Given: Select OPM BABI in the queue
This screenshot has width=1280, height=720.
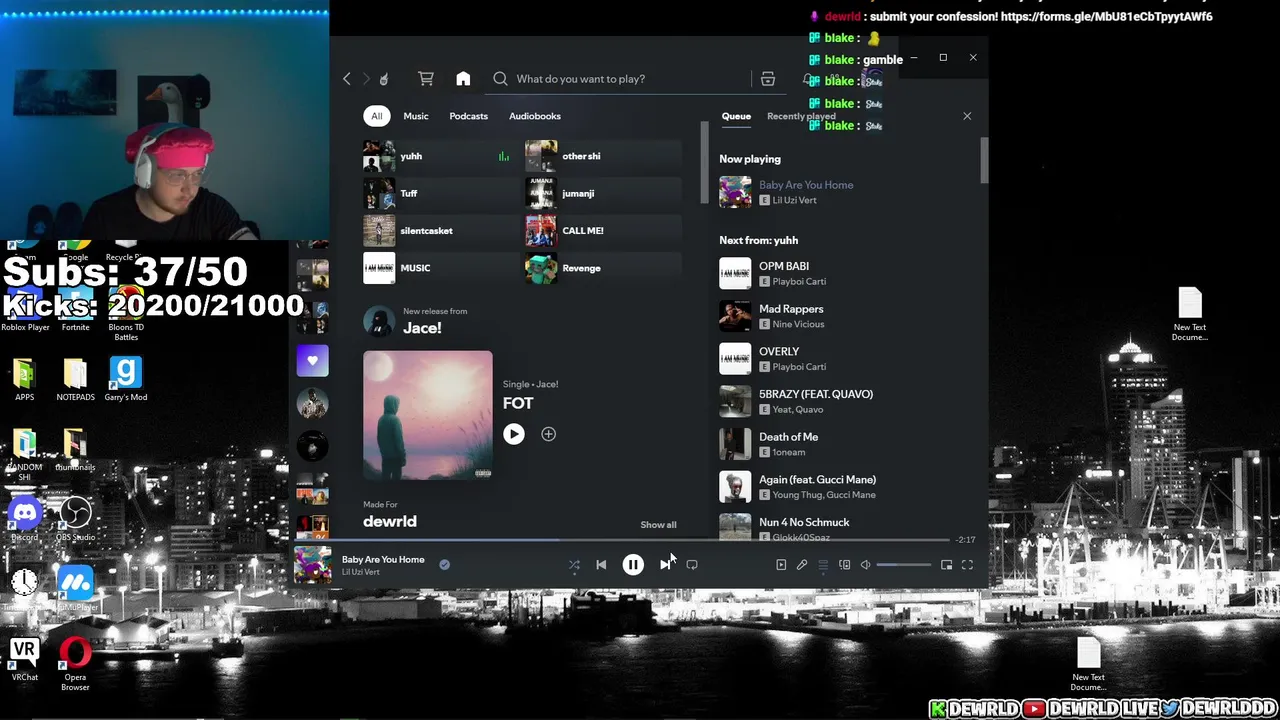Looking at the screenshot, I should point(846,273).
